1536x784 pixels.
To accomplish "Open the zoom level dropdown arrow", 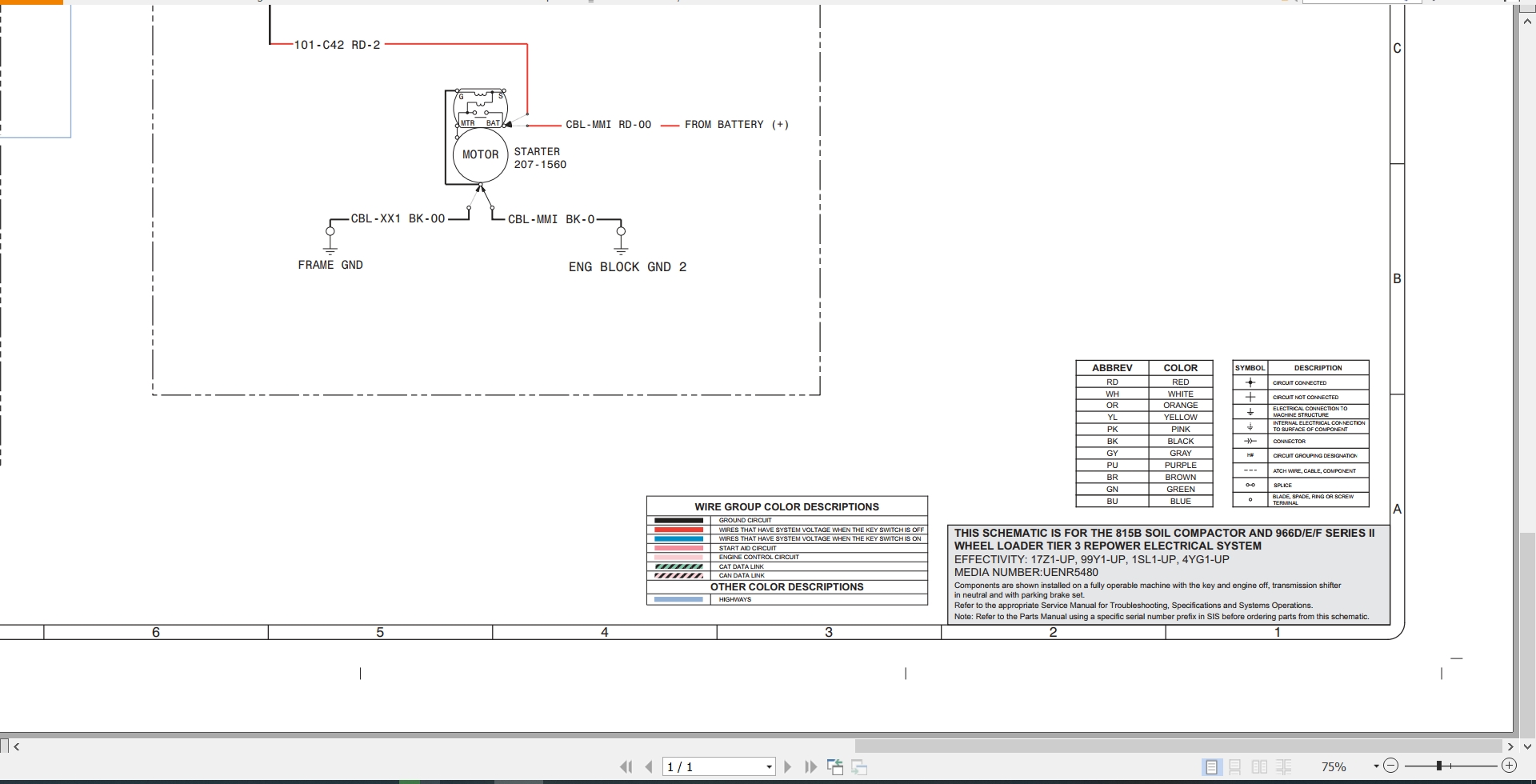I will coord(1376,766).
